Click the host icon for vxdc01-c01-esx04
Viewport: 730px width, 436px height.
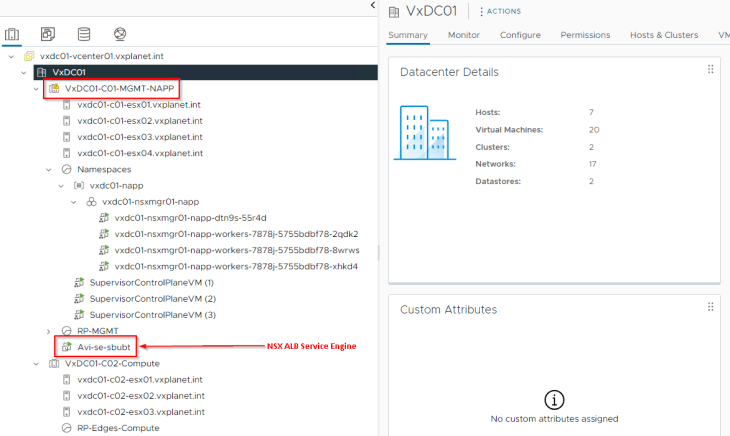[67, 153]
